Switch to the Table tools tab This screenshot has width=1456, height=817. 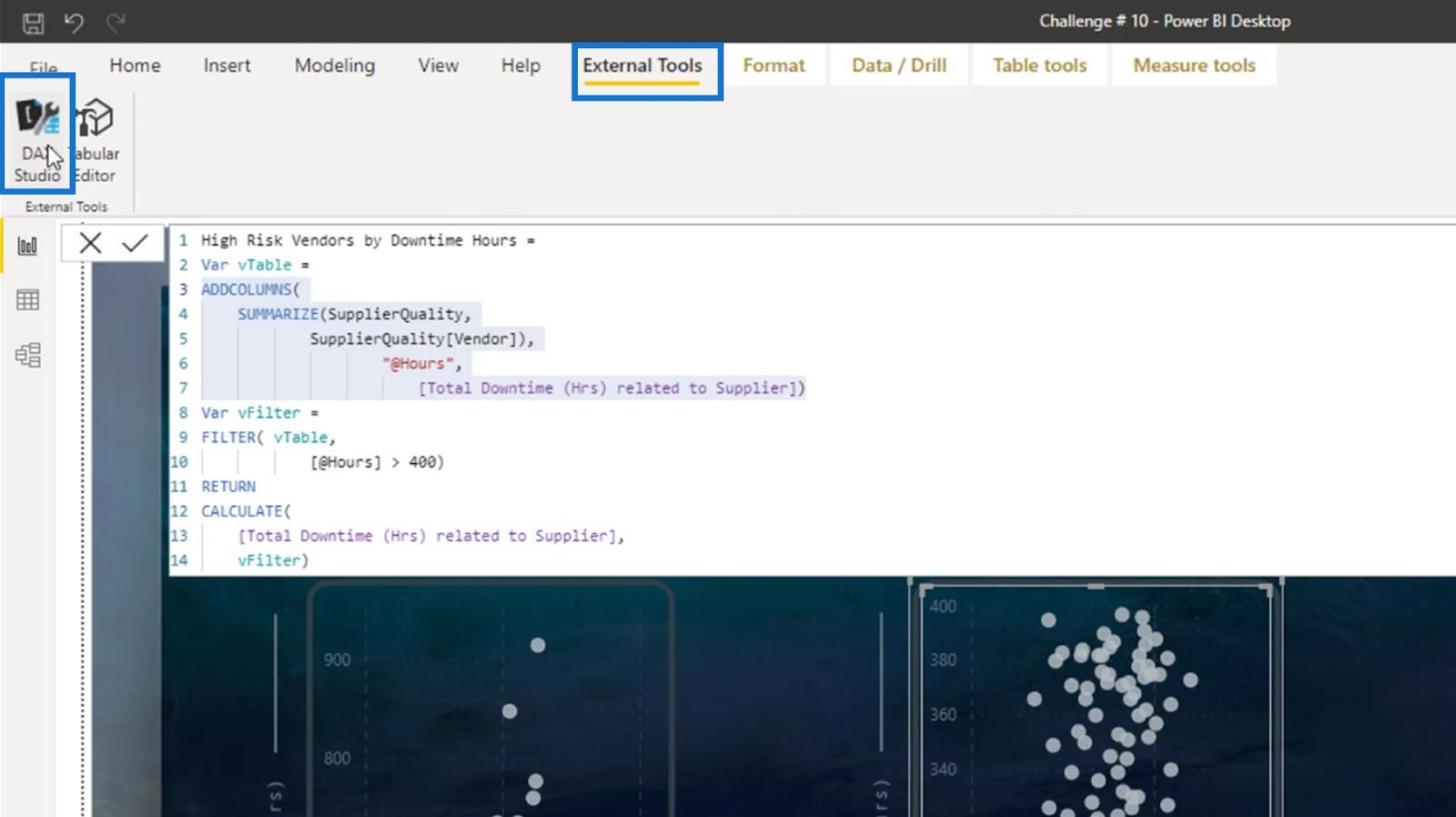(1039, 66)
